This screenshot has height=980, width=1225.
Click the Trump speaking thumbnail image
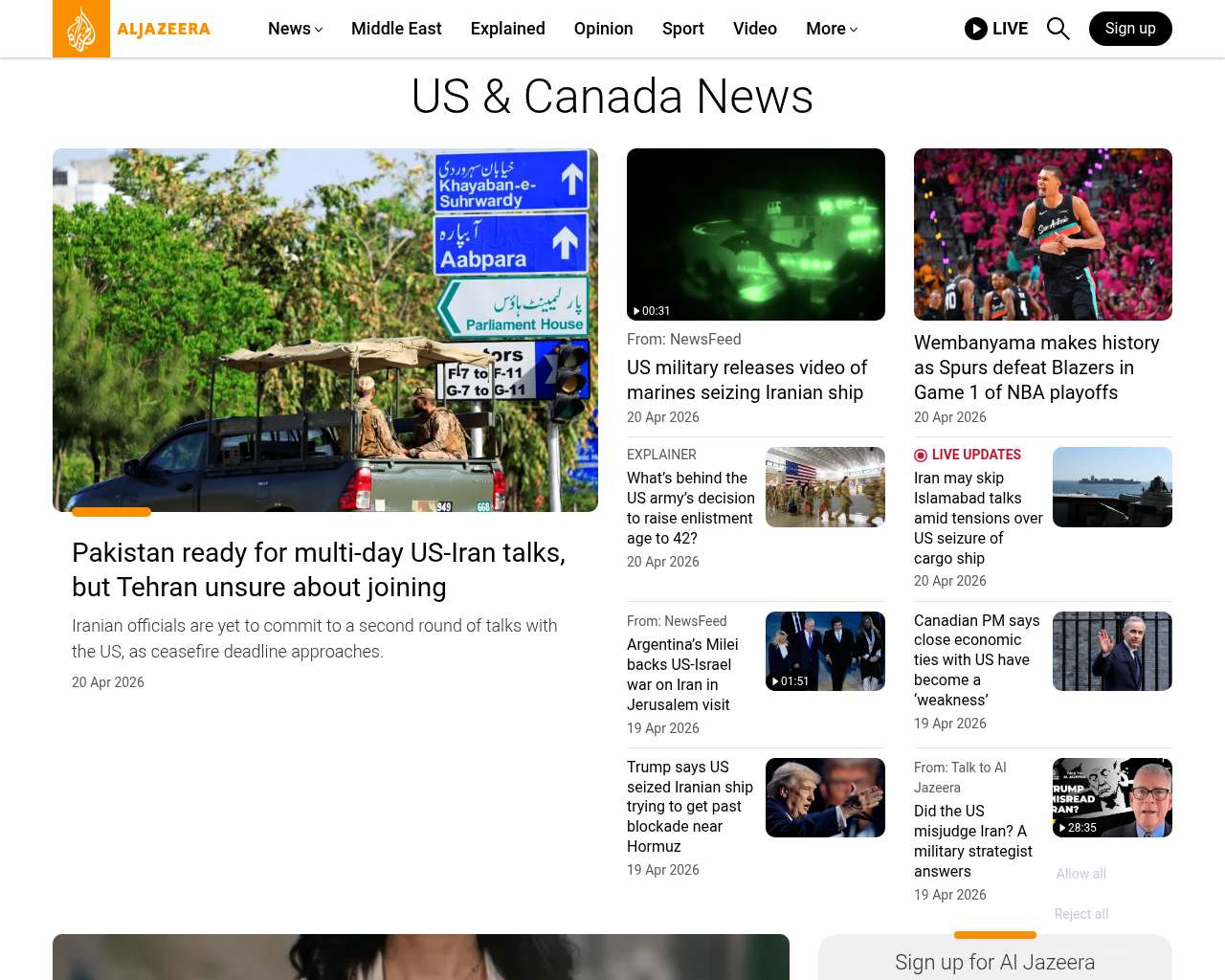coord(824,798)
